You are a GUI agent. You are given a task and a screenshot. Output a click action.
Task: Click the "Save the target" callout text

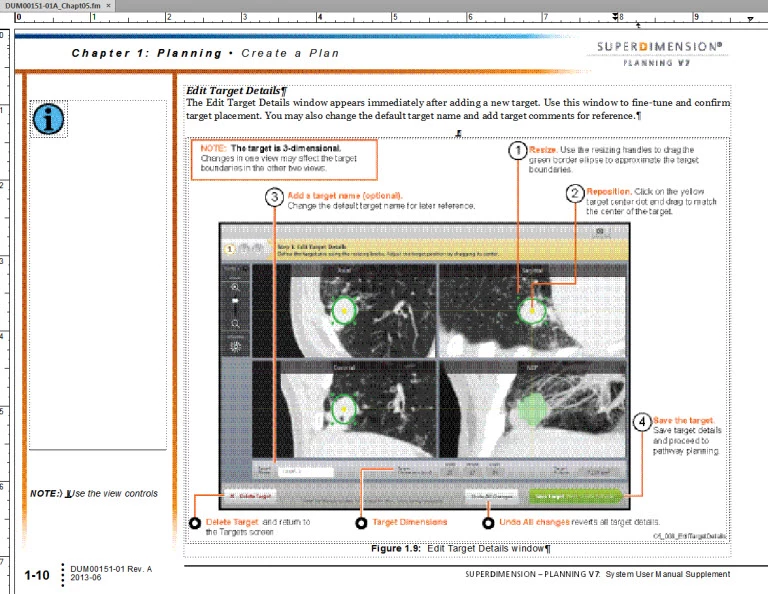pyautogui.click(x=683, y=420)
